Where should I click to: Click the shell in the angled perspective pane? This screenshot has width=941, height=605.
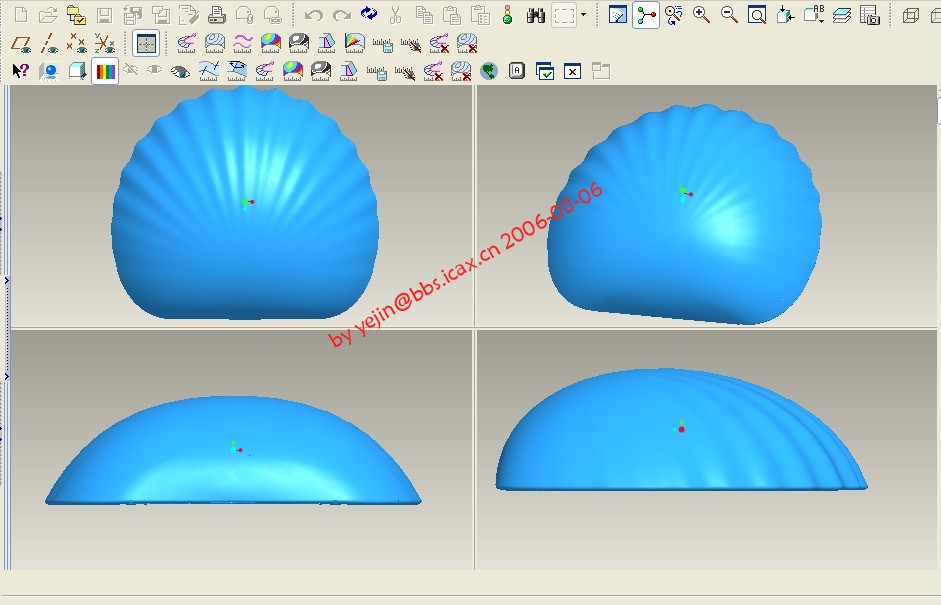pos(684,214)
